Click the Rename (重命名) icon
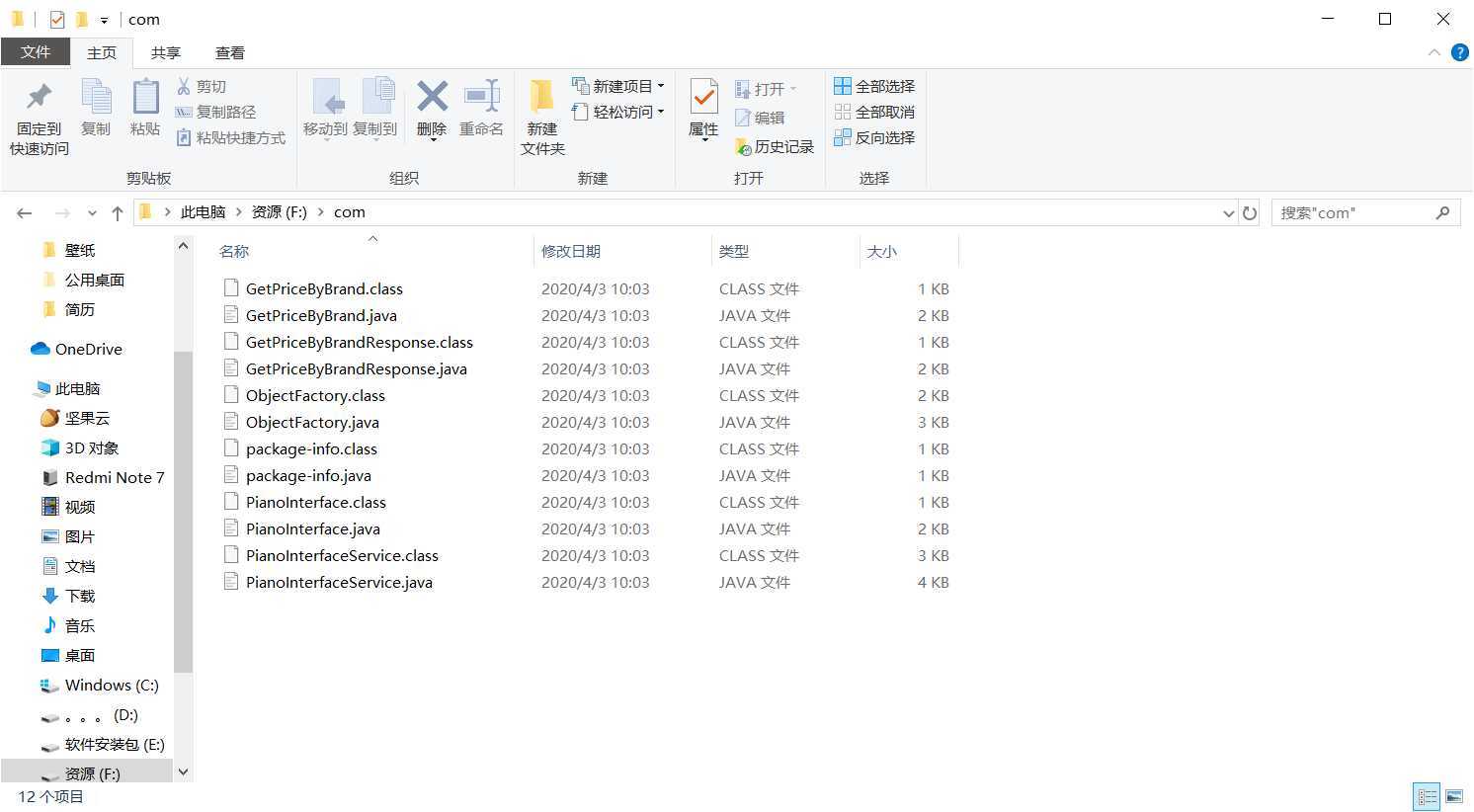 tap(482, 98)
